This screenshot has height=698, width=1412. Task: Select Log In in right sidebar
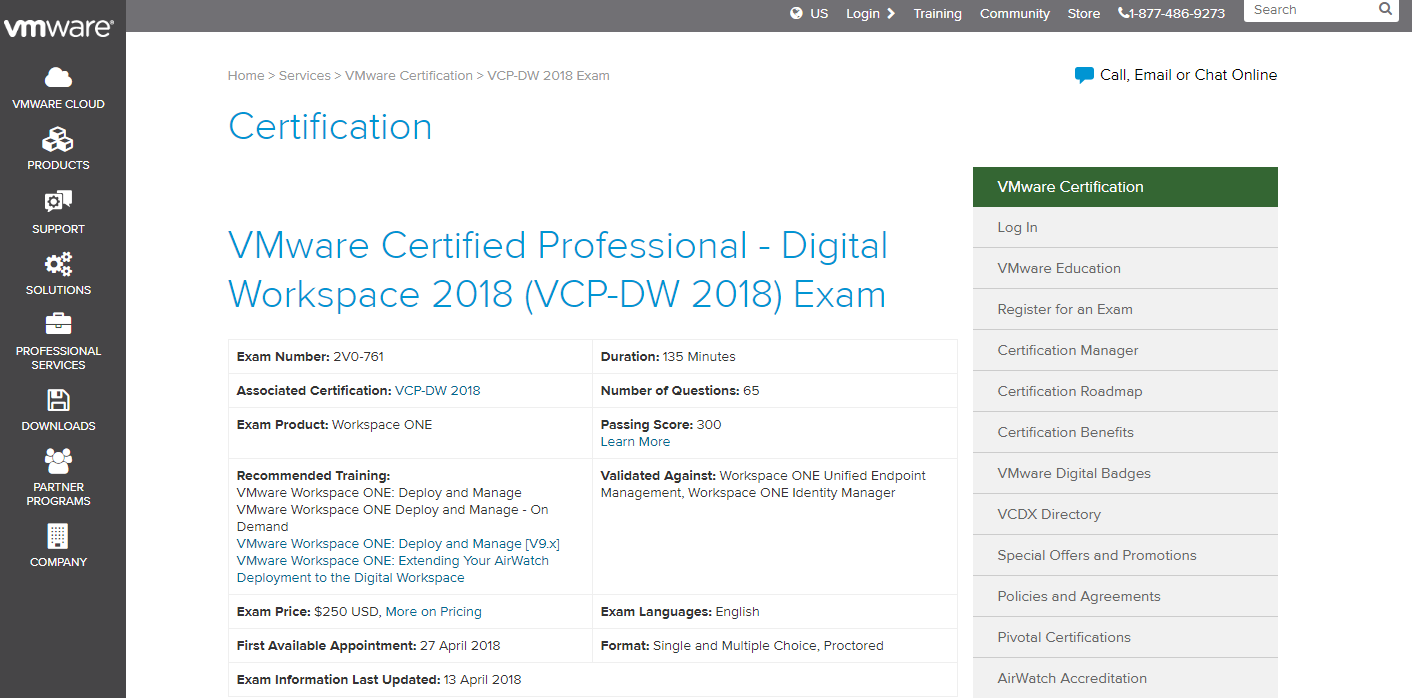tap(1125, 228)
